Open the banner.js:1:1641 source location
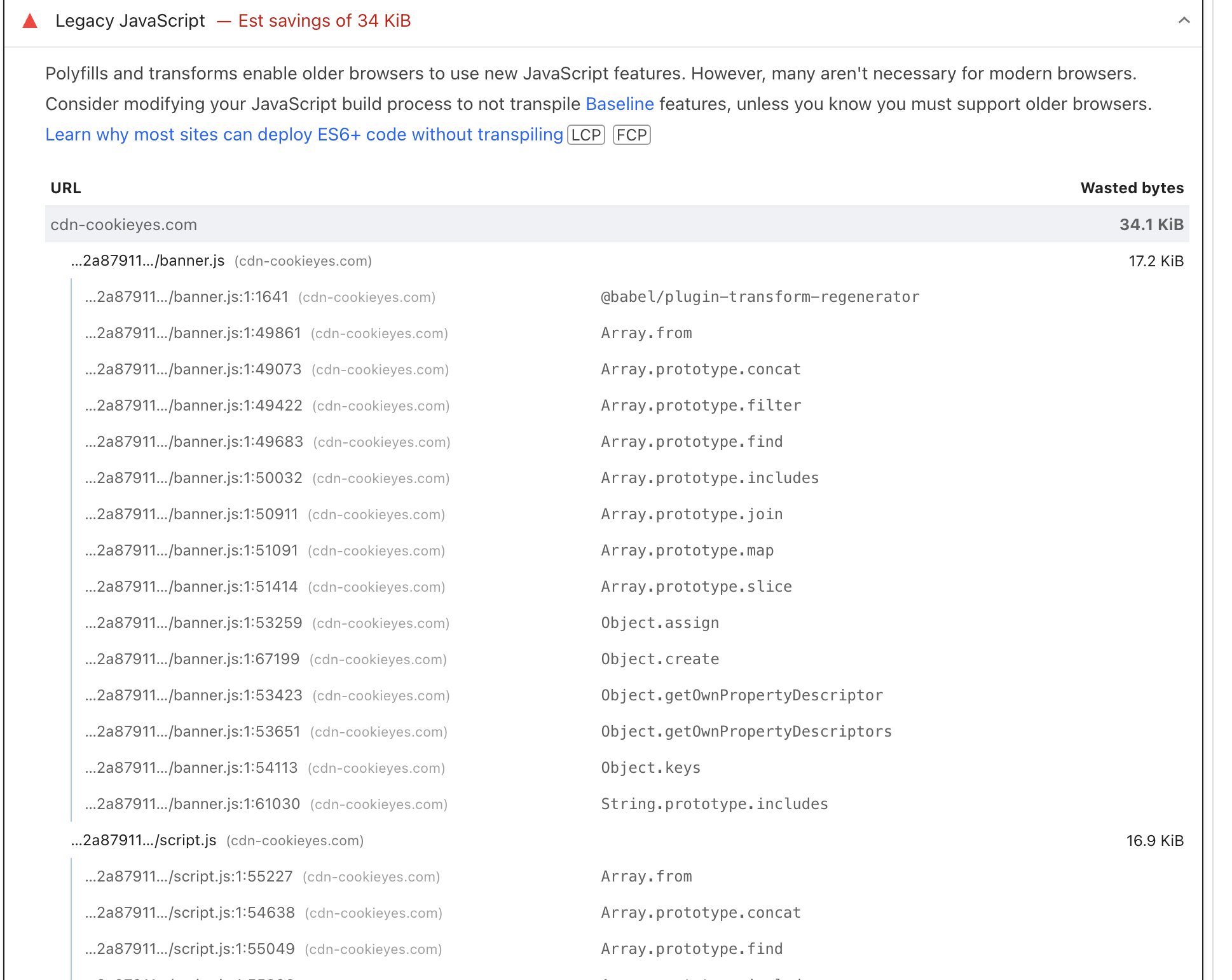Image resolution: width=1232 pixels, height=980 pixels. (x=187, y=297)
